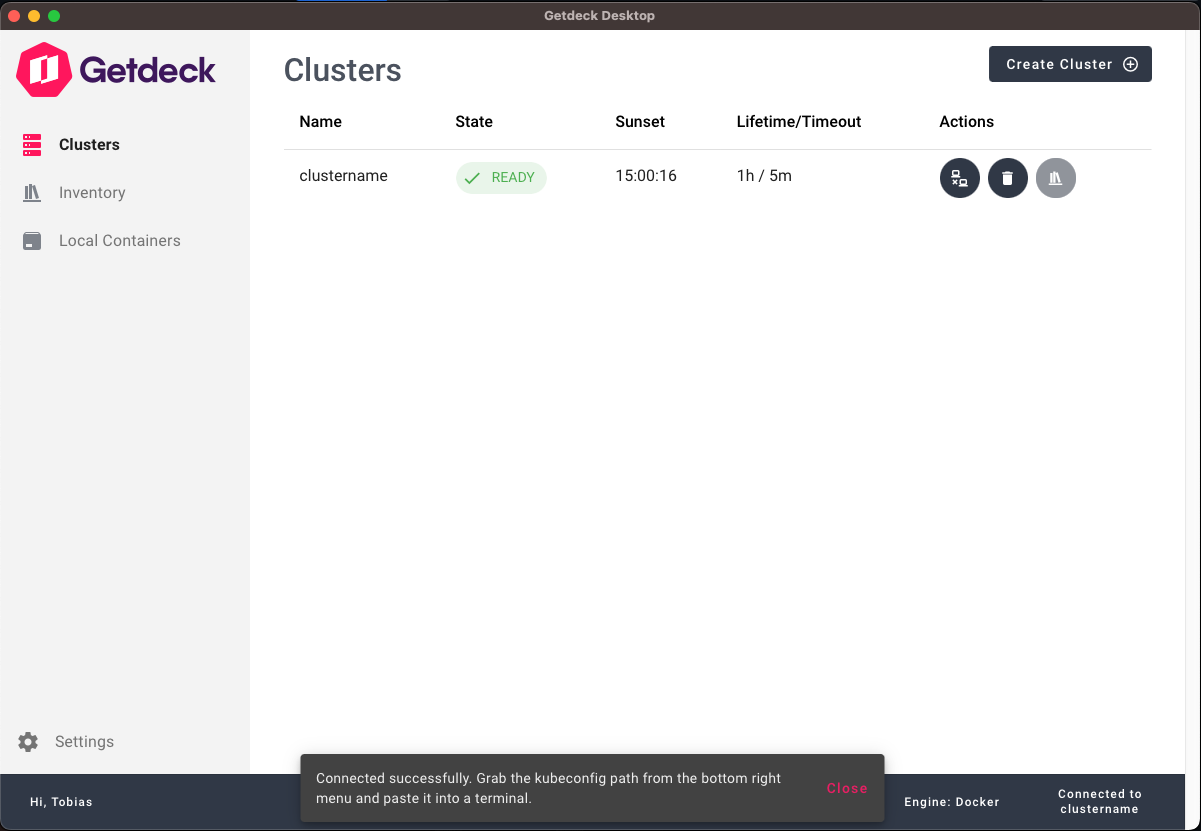1201x831 pixels.
Task: Click the Clusters page heading
Action: (343, 70)
